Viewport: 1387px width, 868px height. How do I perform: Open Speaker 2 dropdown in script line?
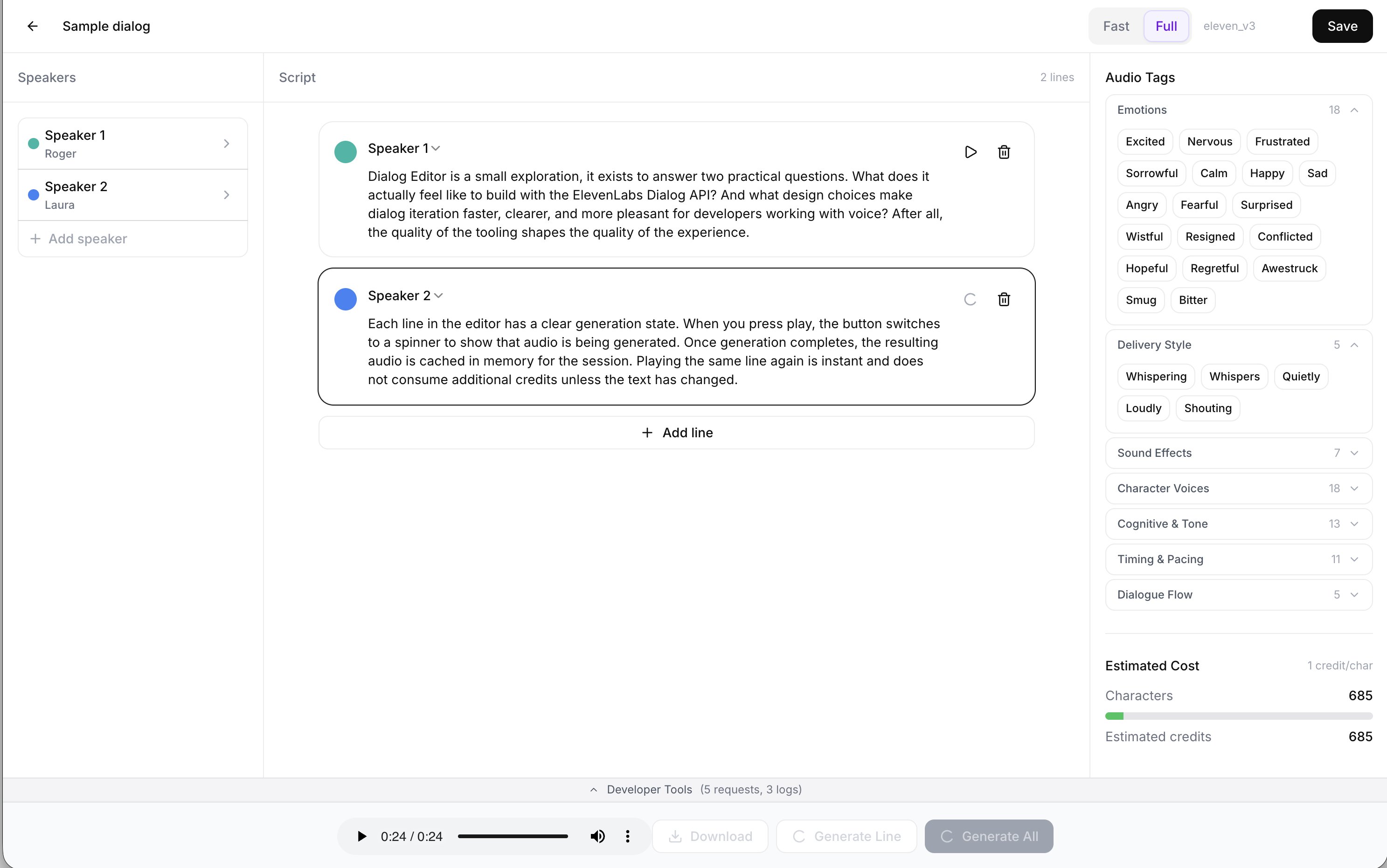405,296
